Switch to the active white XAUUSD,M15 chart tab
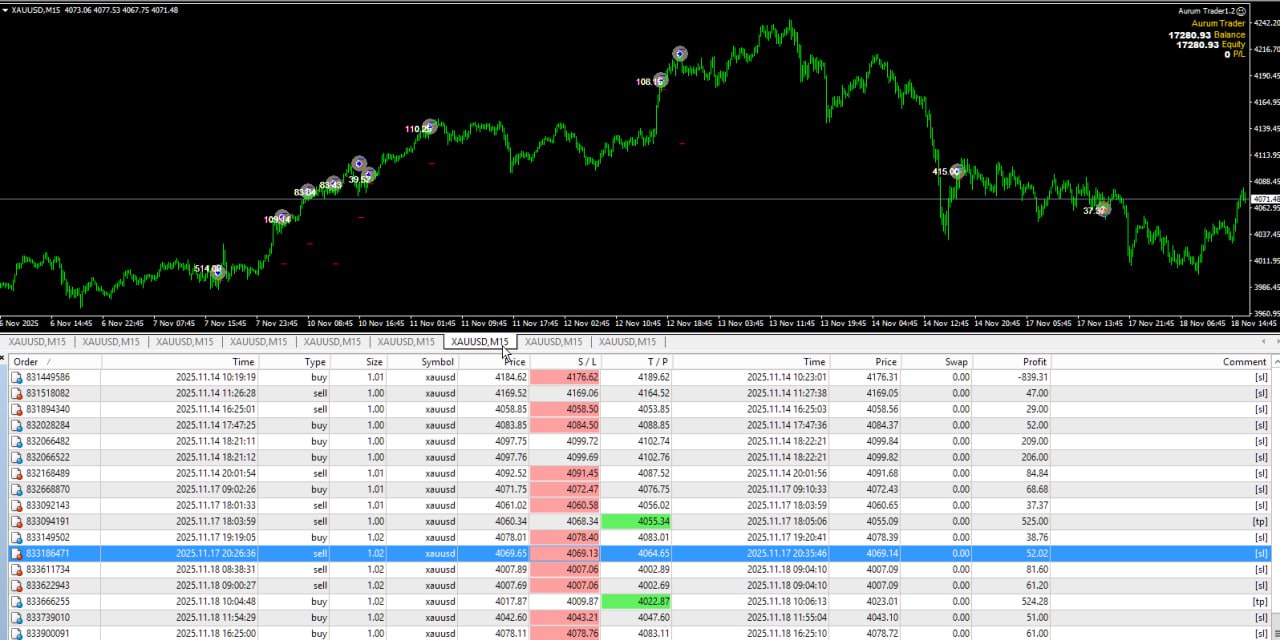Viewport: 1280px width, 640px height. pyautogui.click(x=480, y=342)
